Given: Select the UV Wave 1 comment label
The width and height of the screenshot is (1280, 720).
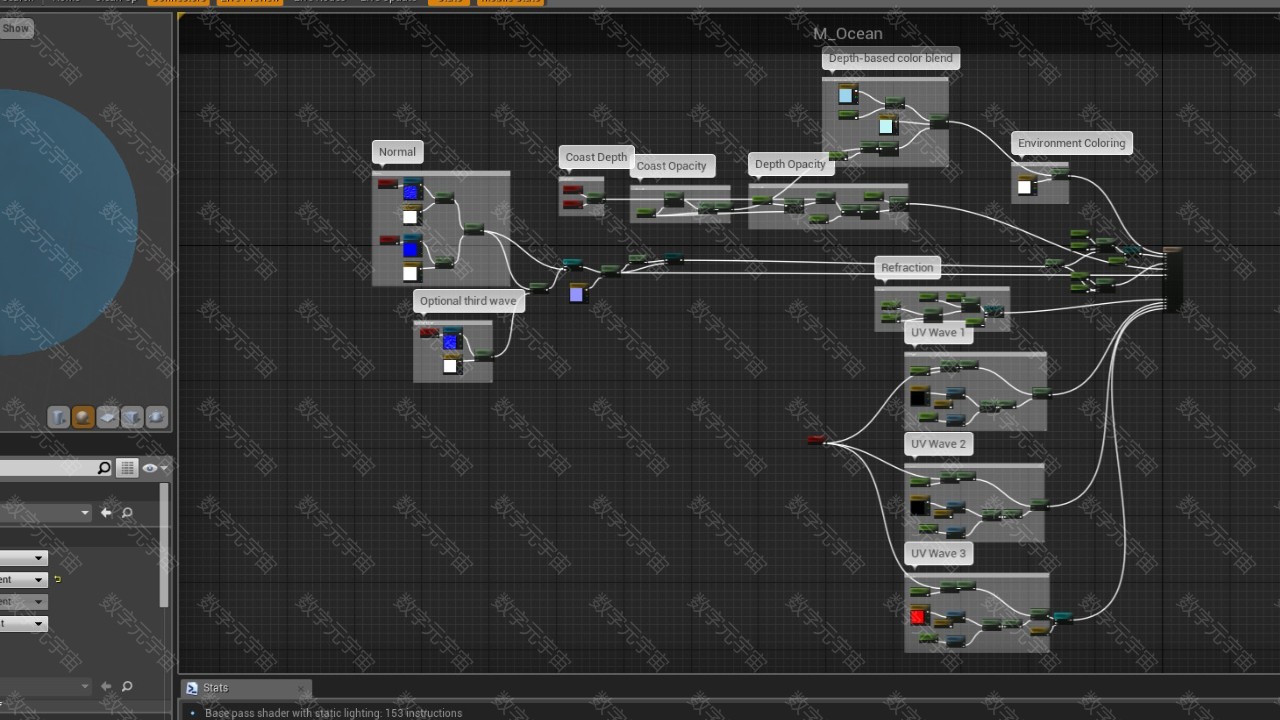Looking at the screenshot, I should 938,332.
